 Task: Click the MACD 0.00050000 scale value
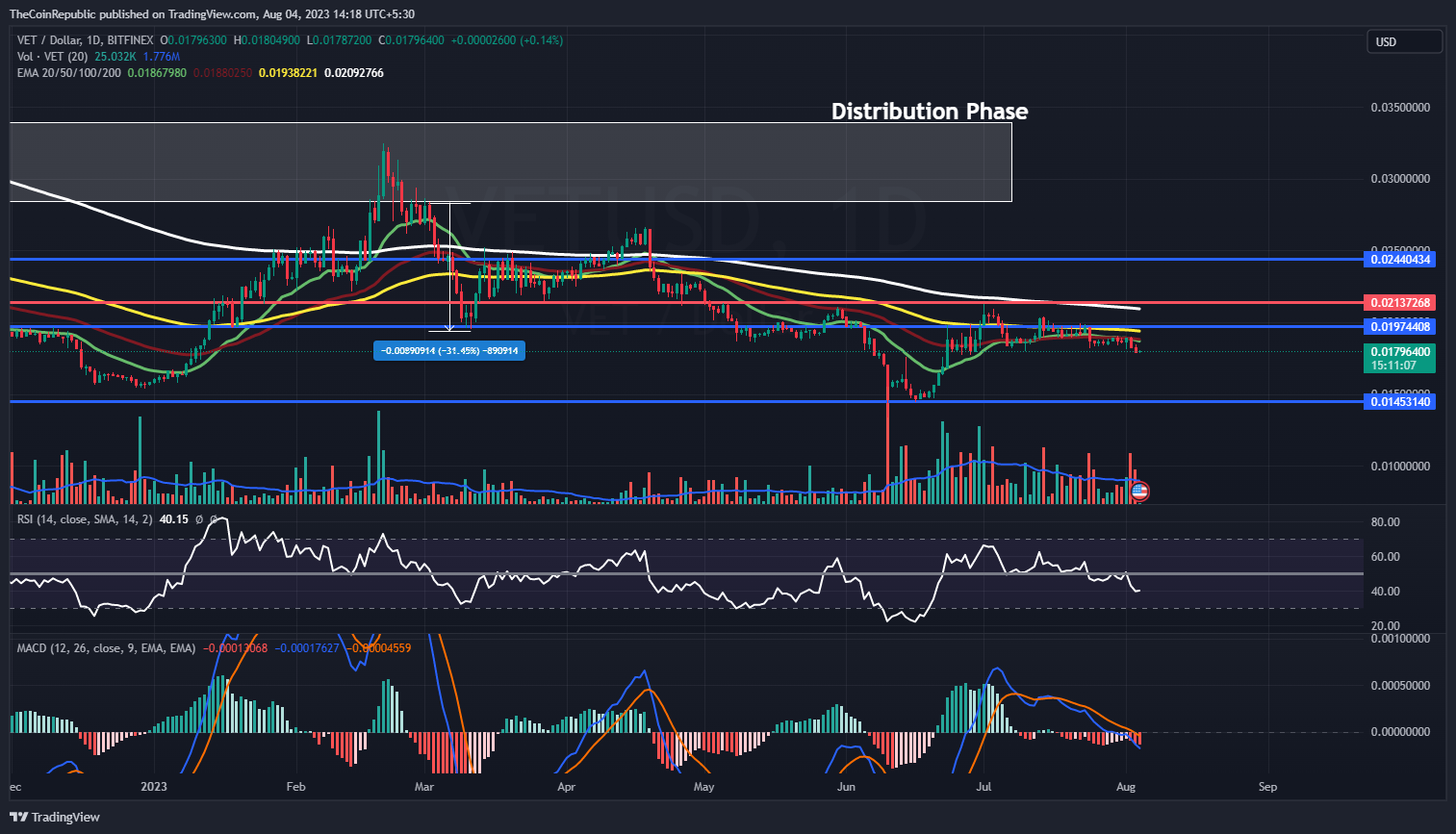1400,686
